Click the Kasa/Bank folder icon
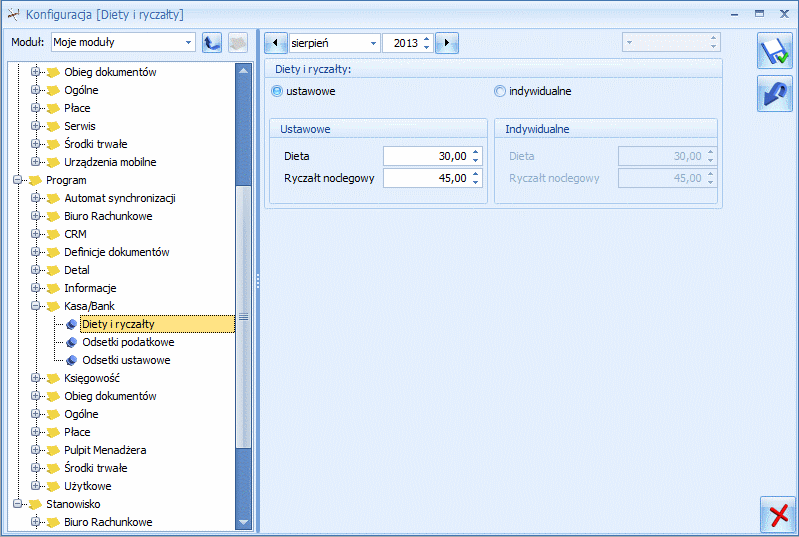Viewport: 799px width, 537px height. [x=53, y=306]
